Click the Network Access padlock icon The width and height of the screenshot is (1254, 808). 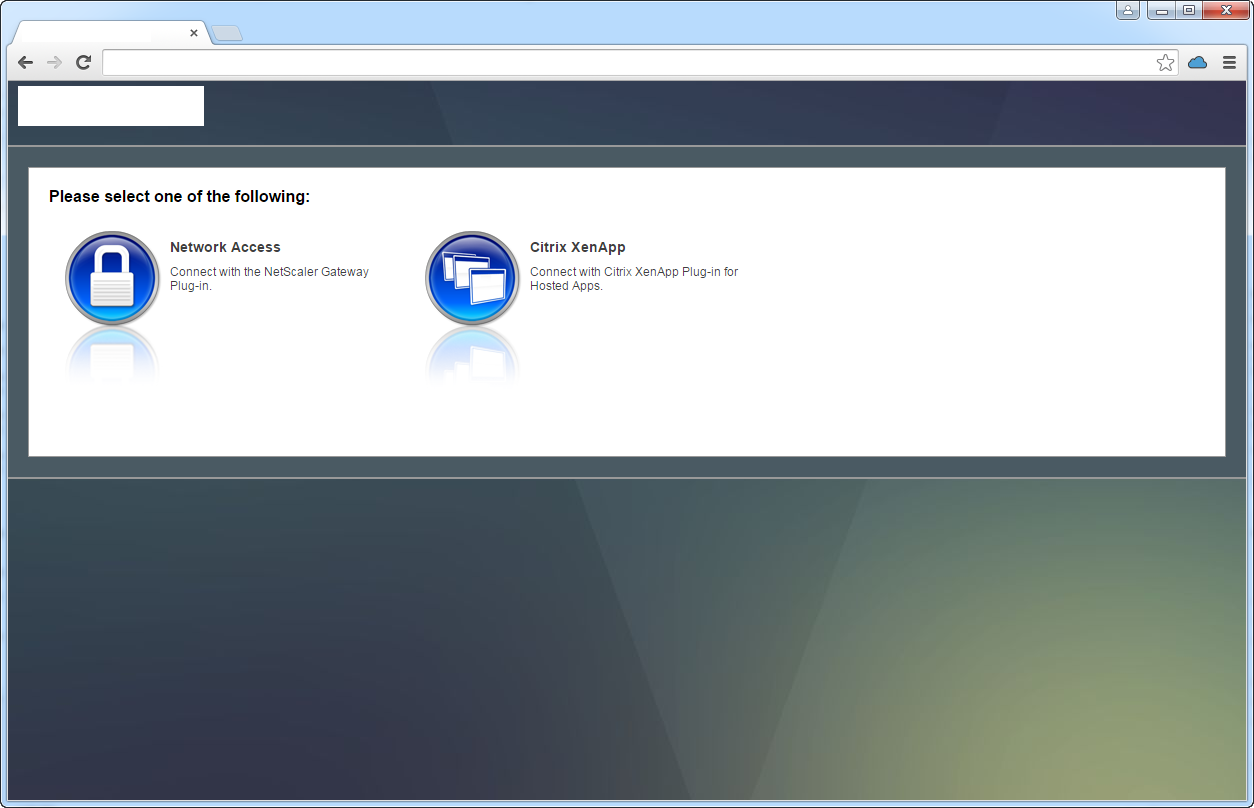(112, 278)
